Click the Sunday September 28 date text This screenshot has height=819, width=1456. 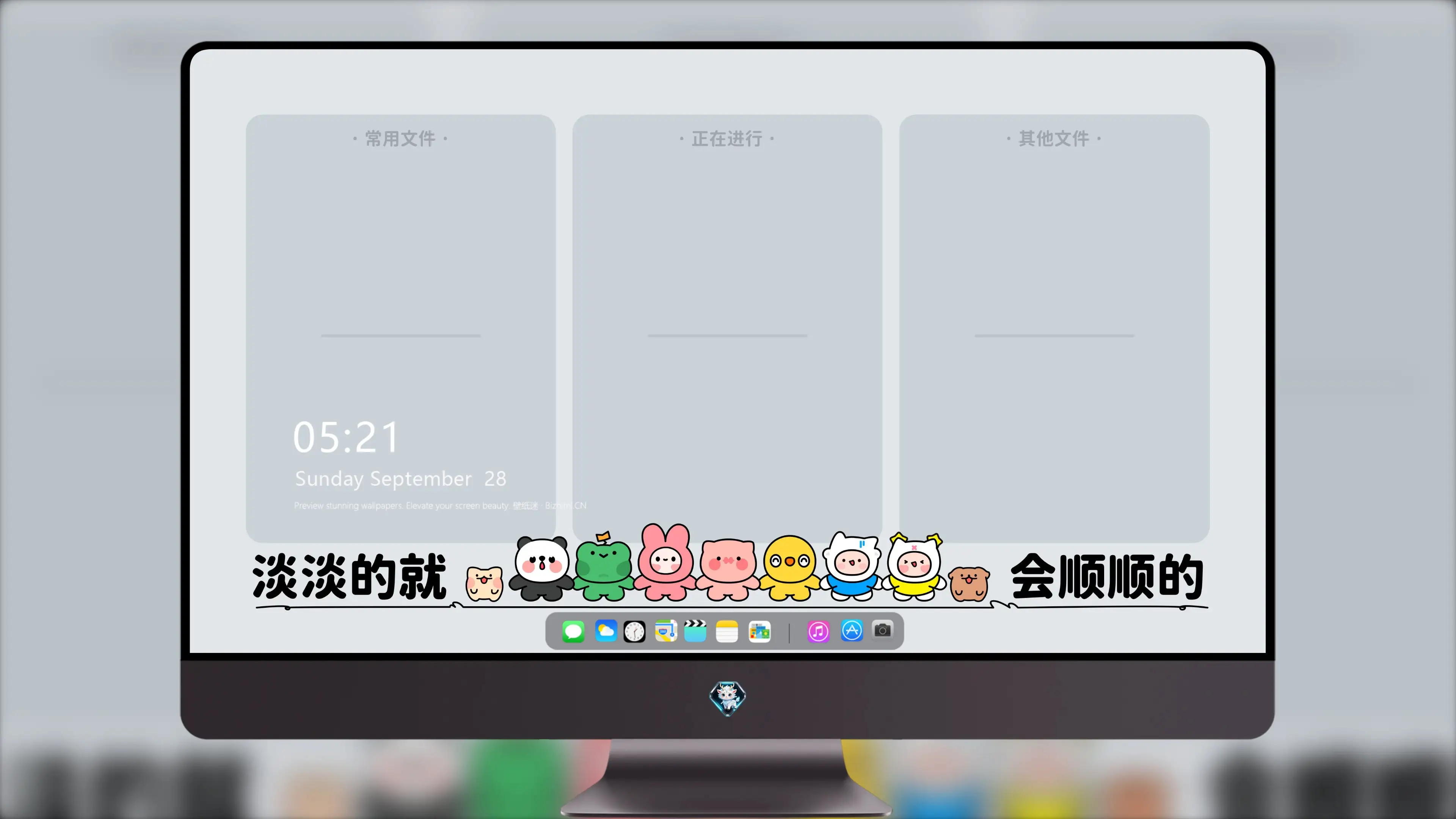coord(401,479)
